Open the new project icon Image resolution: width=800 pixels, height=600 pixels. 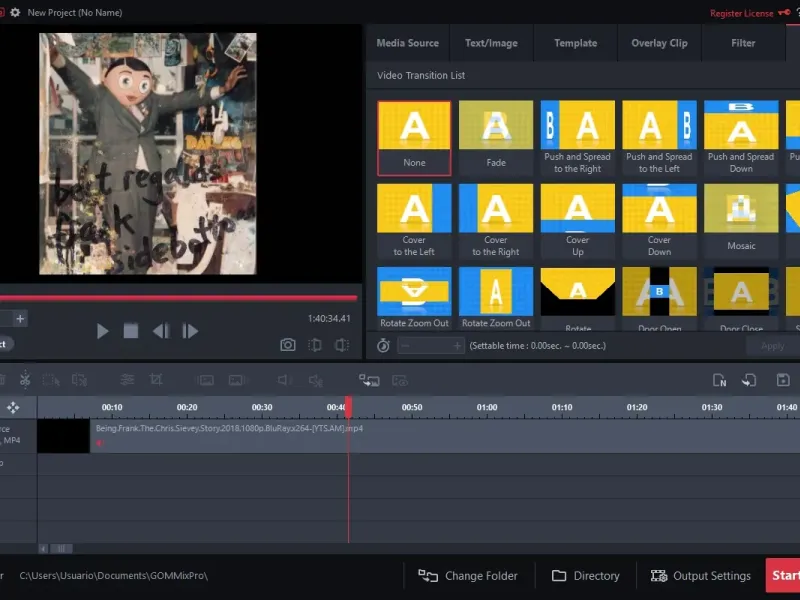(719, 380)
